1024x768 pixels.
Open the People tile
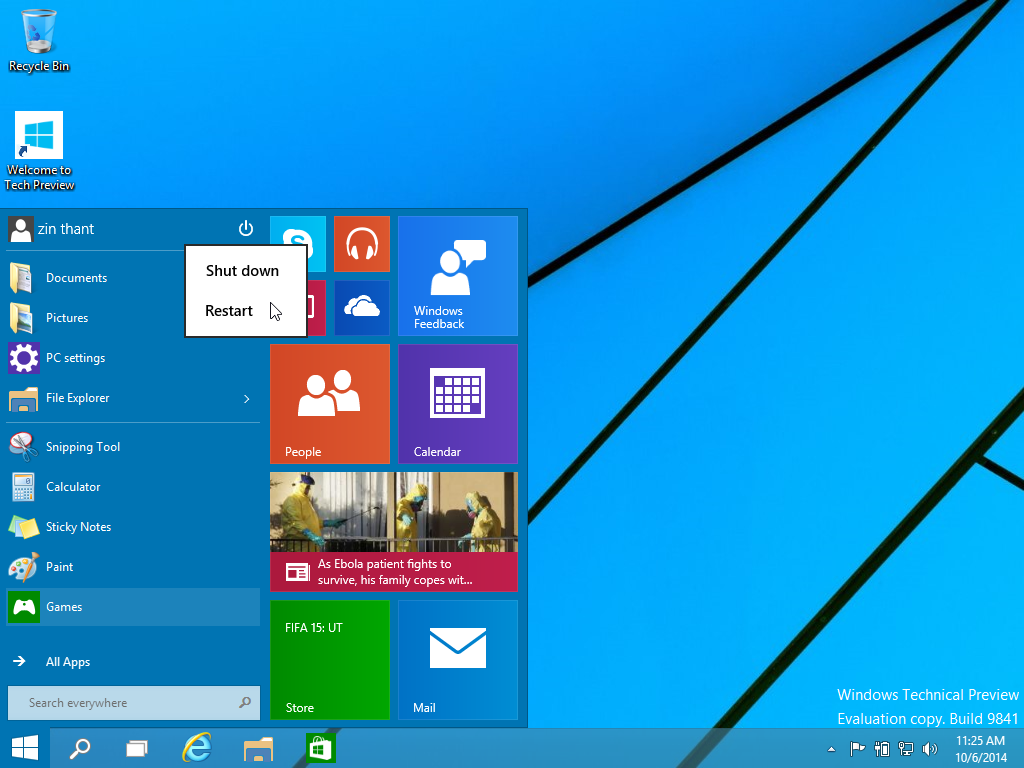point(330,404)
